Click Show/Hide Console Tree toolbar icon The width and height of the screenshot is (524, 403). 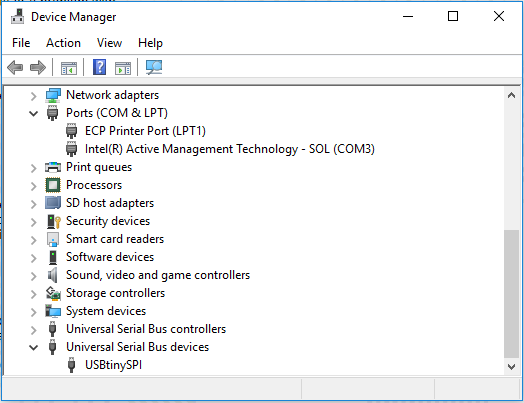tap(69, 68)
